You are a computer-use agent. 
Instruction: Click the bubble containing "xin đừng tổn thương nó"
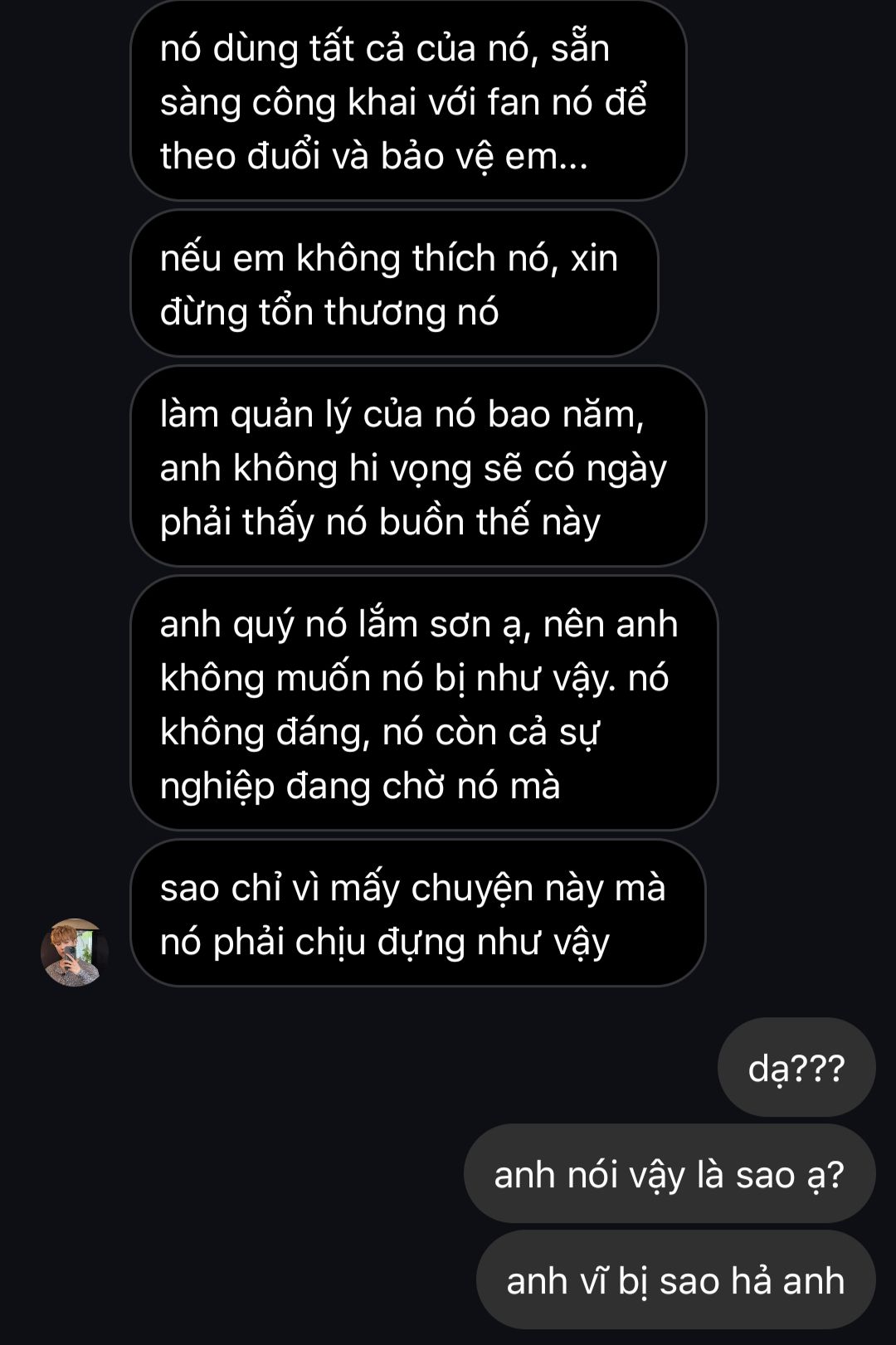point(394,284)
